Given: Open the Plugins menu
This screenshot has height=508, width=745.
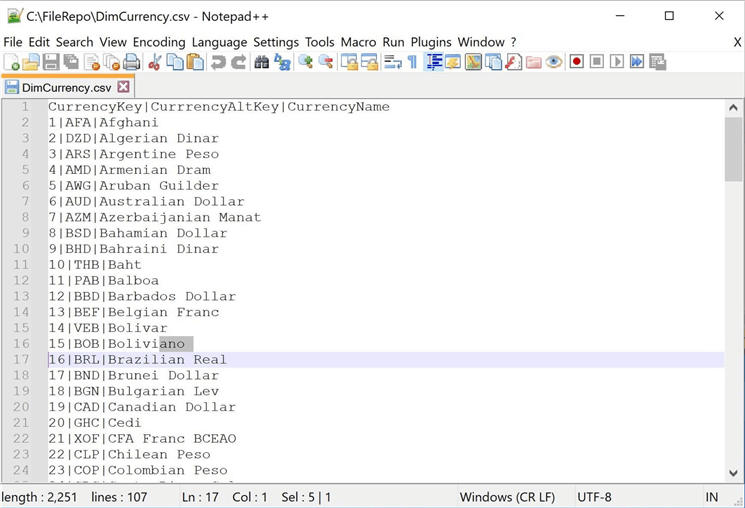Looking at the screenshot, I should tap(431, 42).
